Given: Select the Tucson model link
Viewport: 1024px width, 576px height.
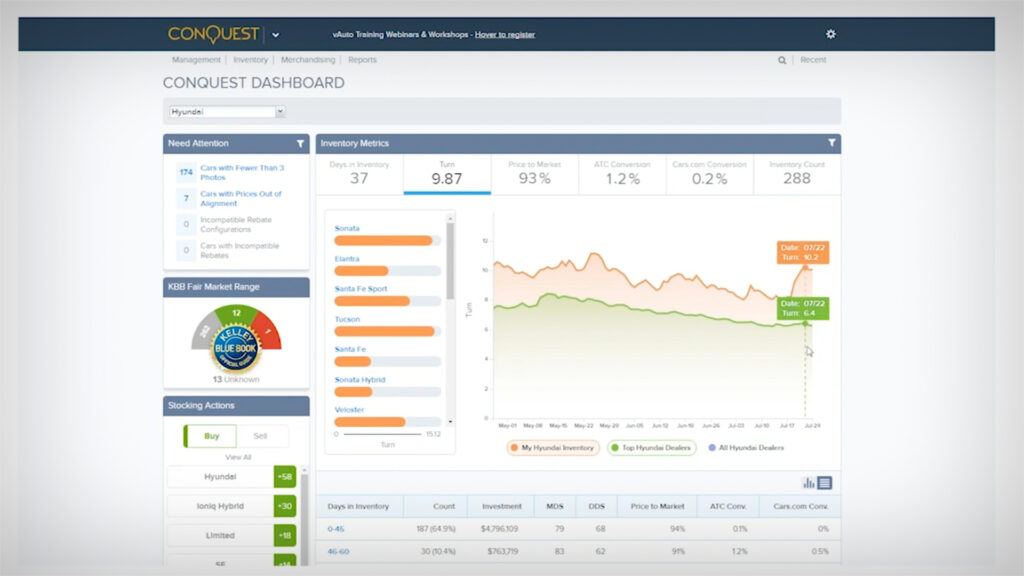Looking at the screenshot, I should coord(347,319).
